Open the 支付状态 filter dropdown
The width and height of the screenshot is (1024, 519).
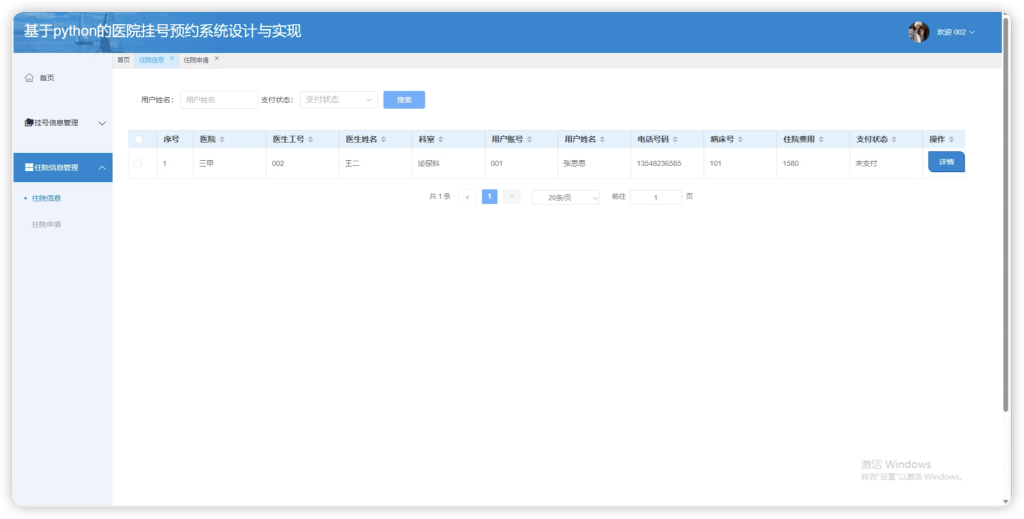coord(338,100)
